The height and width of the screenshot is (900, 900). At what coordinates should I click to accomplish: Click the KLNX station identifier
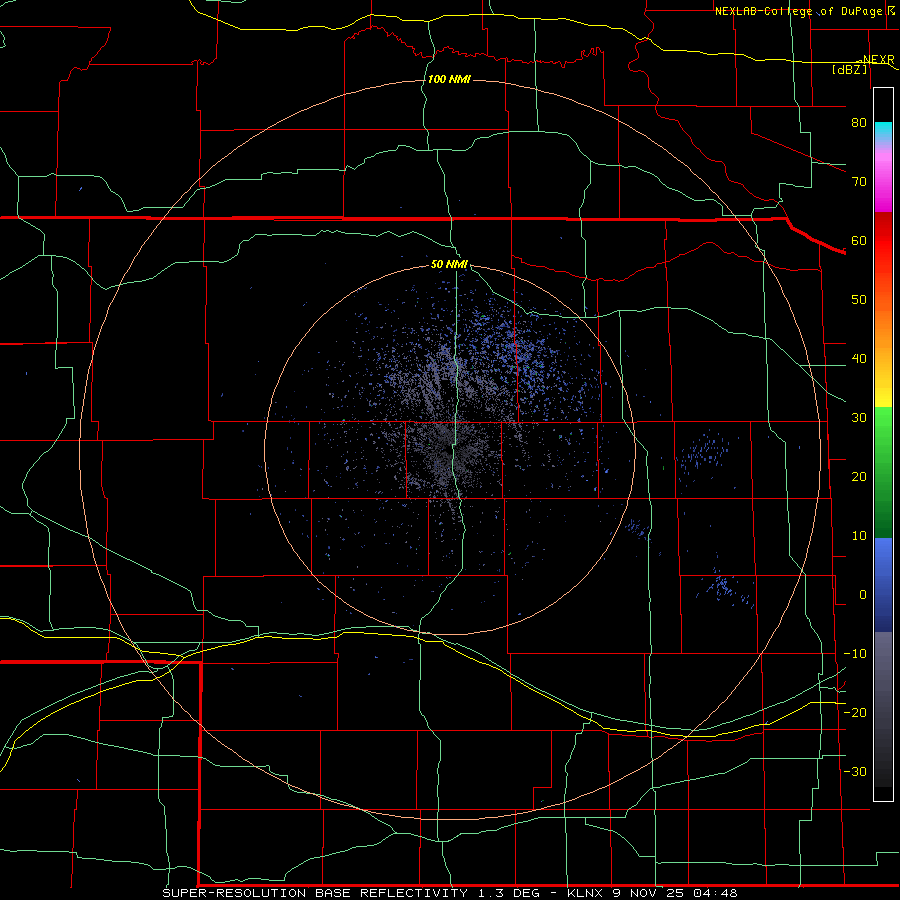(585, 893)
